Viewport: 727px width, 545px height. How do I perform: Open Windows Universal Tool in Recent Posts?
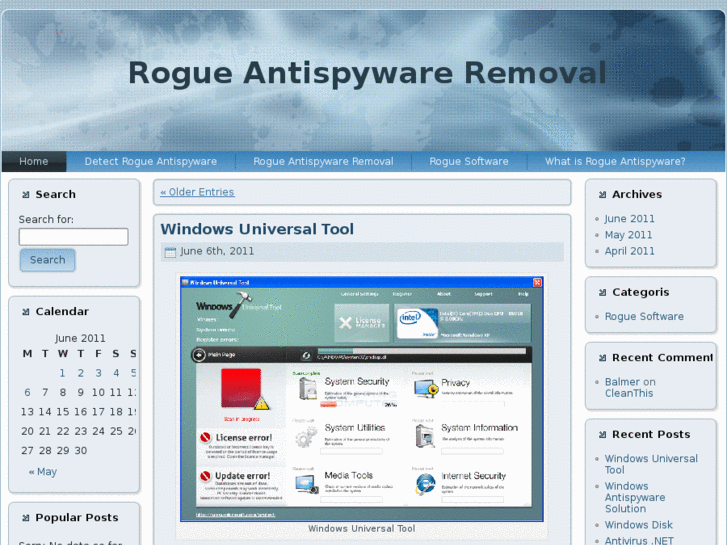(x=651, y=464)
